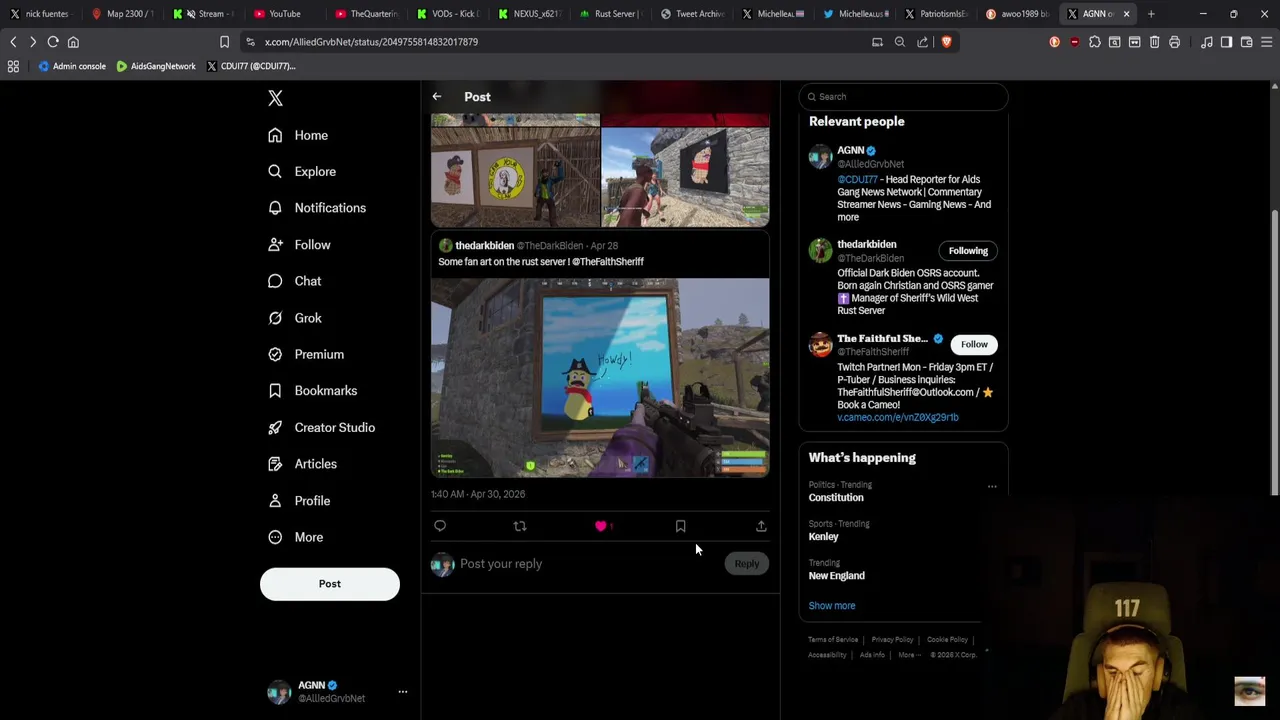This screenshot has width=1280, height=720.
Task: Click the X Search box
Action: pyautogui.click(x=904, y=97)
